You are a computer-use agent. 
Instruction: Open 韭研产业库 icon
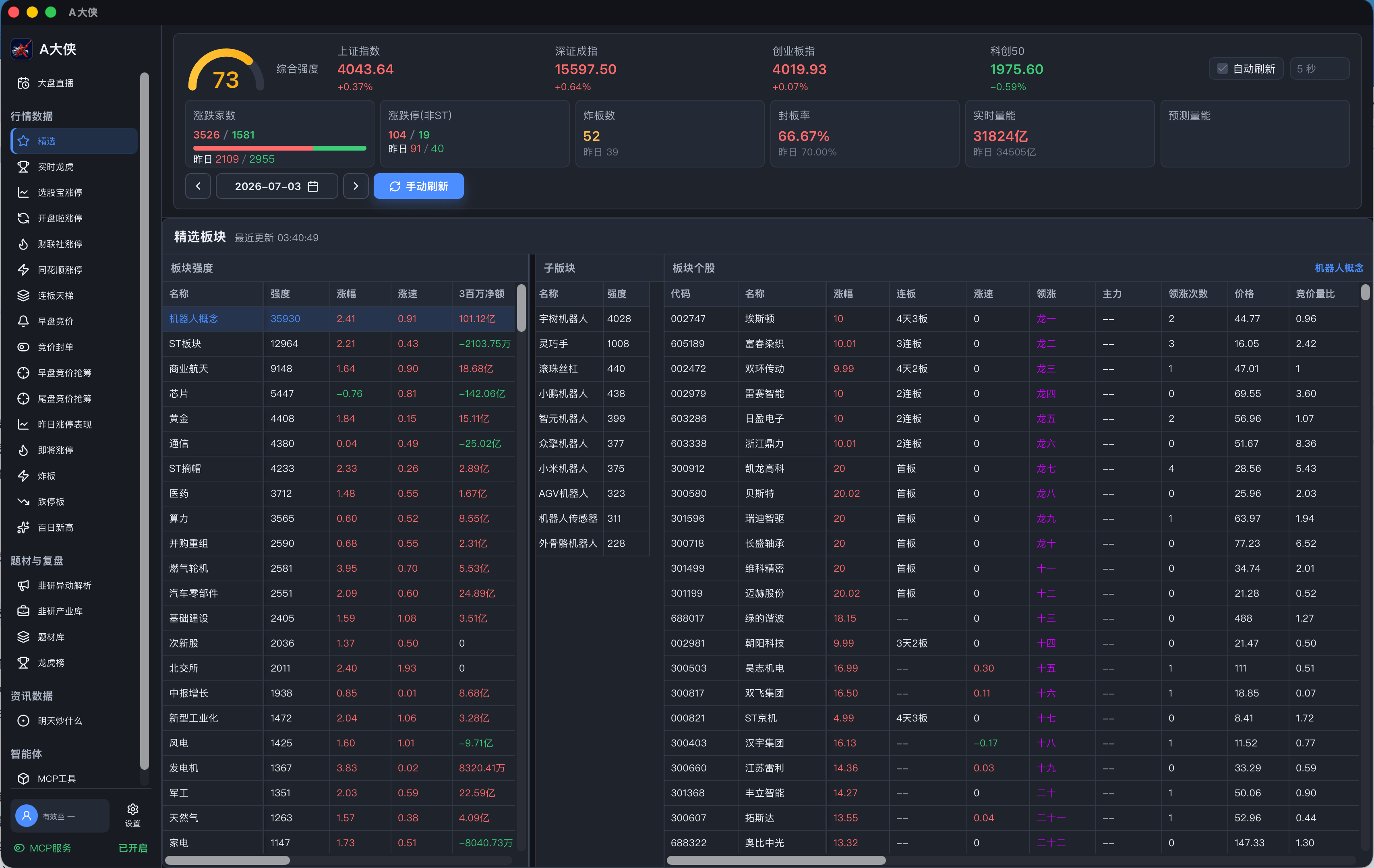(23, 611)
